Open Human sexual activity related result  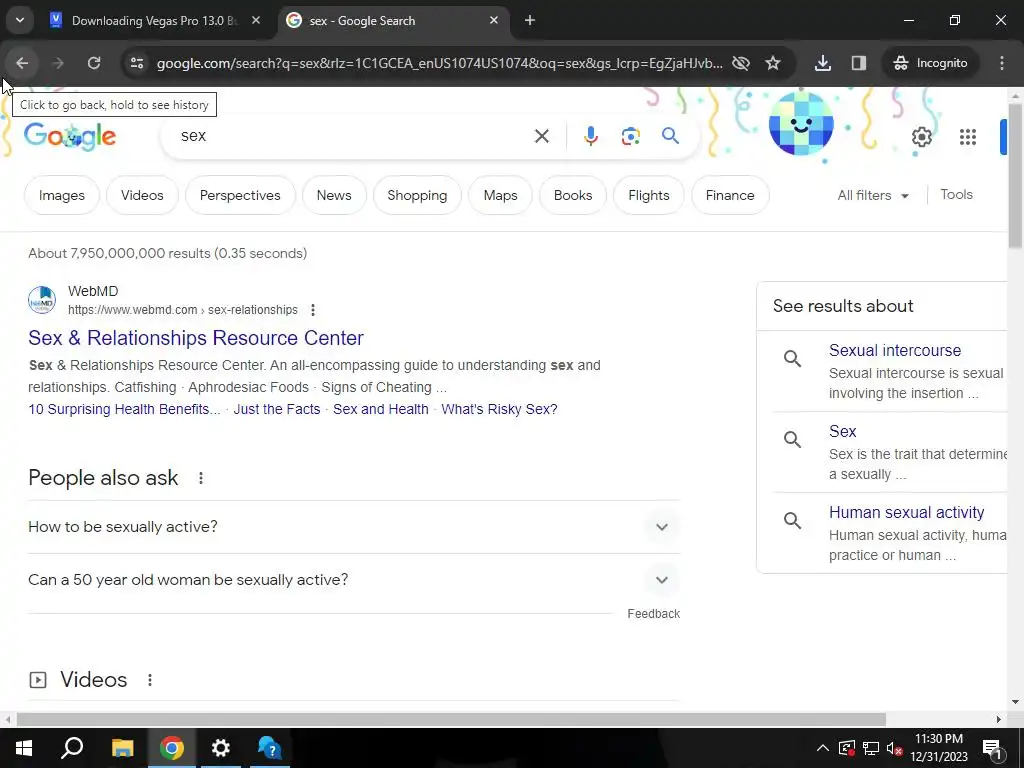906,513
